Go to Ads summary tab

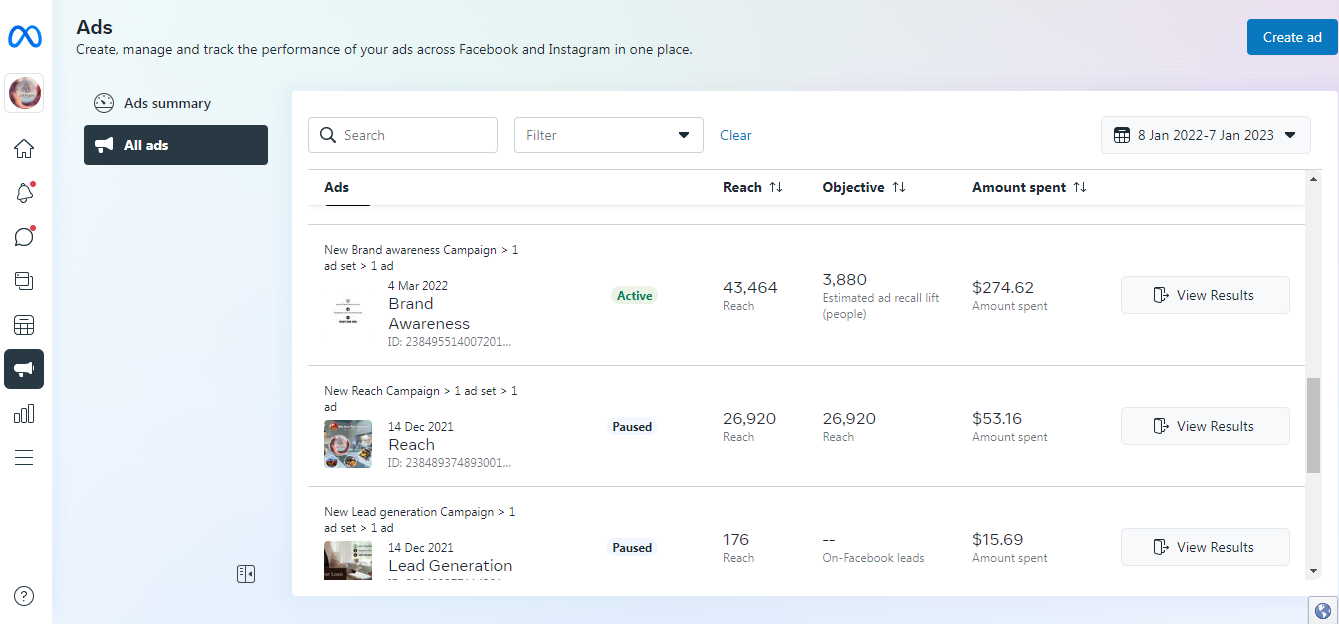[166, 103]
